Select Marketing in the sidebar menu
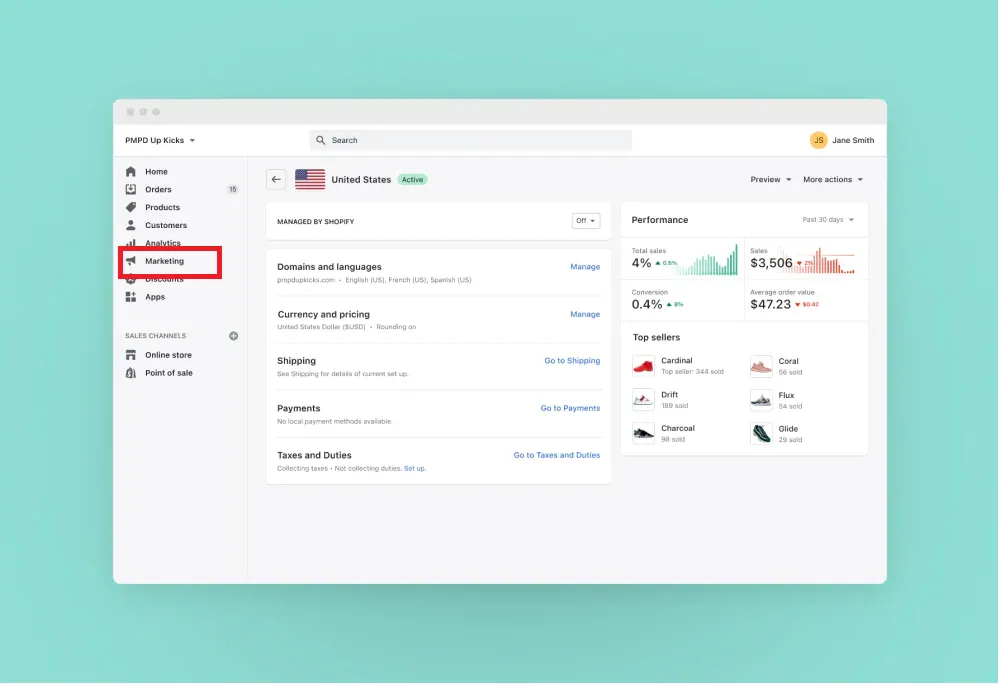This screenshot has height=684, width=998. tap(165, 262)
